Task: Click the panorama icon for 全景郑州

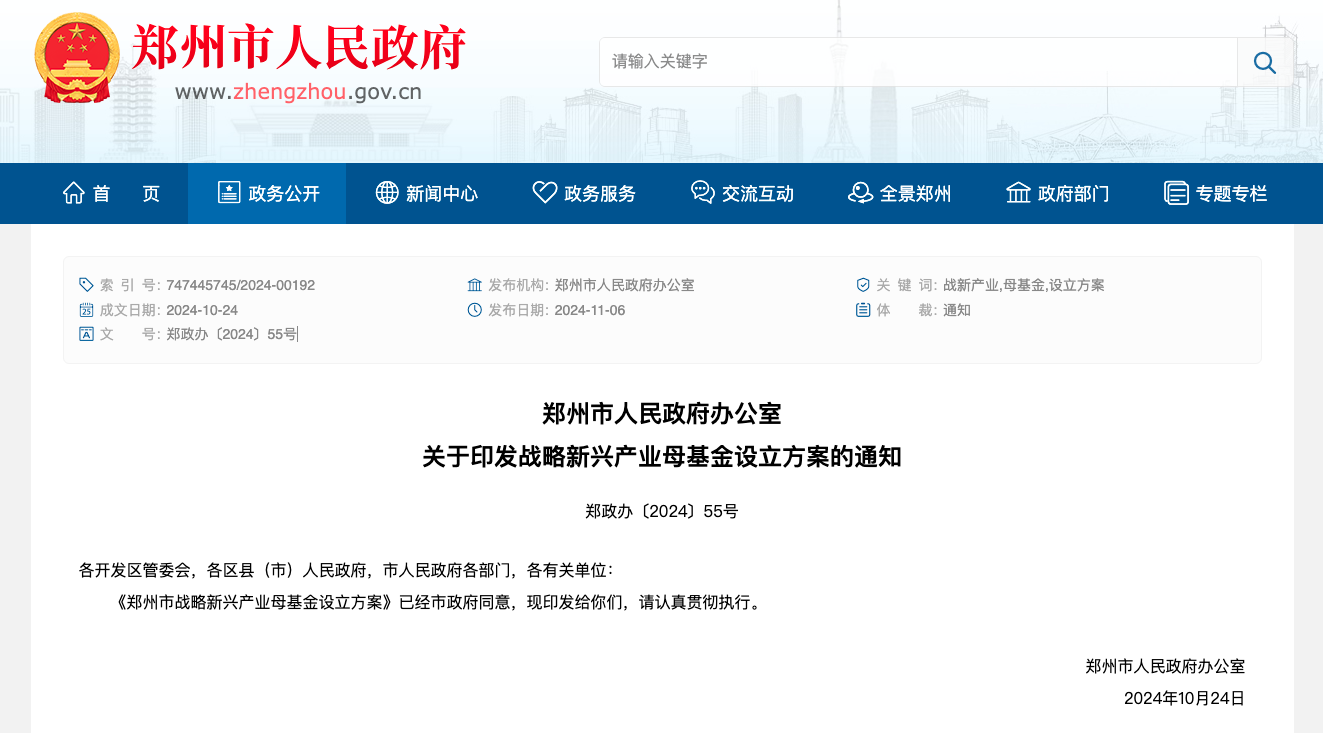Action: pyautogui.click(x=860, y=193)
